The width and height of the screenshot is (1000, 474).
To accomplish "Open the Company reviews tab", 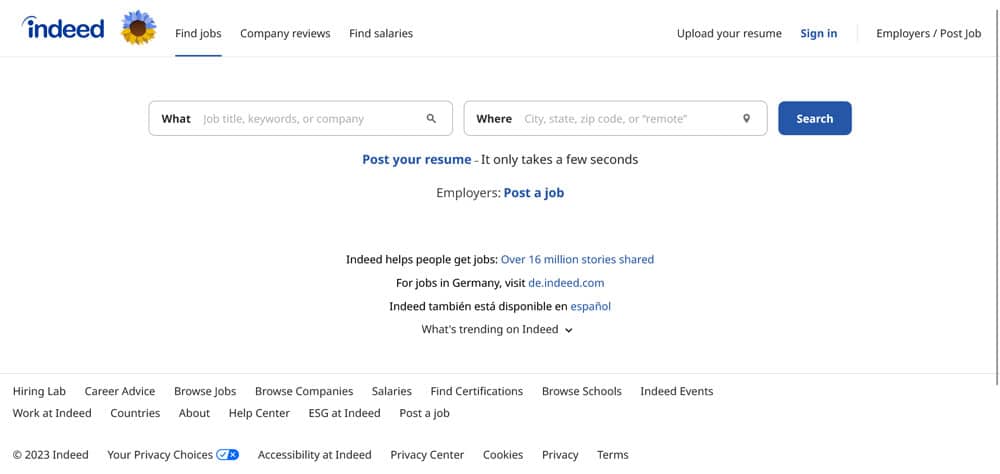I will (x=285, y=33).
